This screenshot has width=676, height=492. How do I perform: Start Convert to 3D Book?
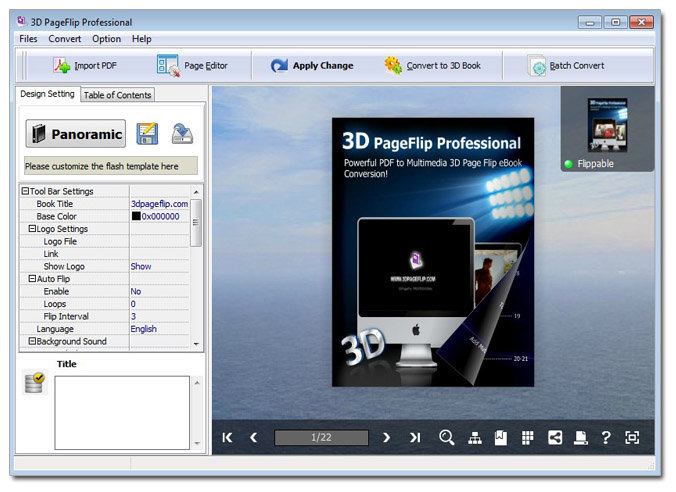(x=432, y=66)
